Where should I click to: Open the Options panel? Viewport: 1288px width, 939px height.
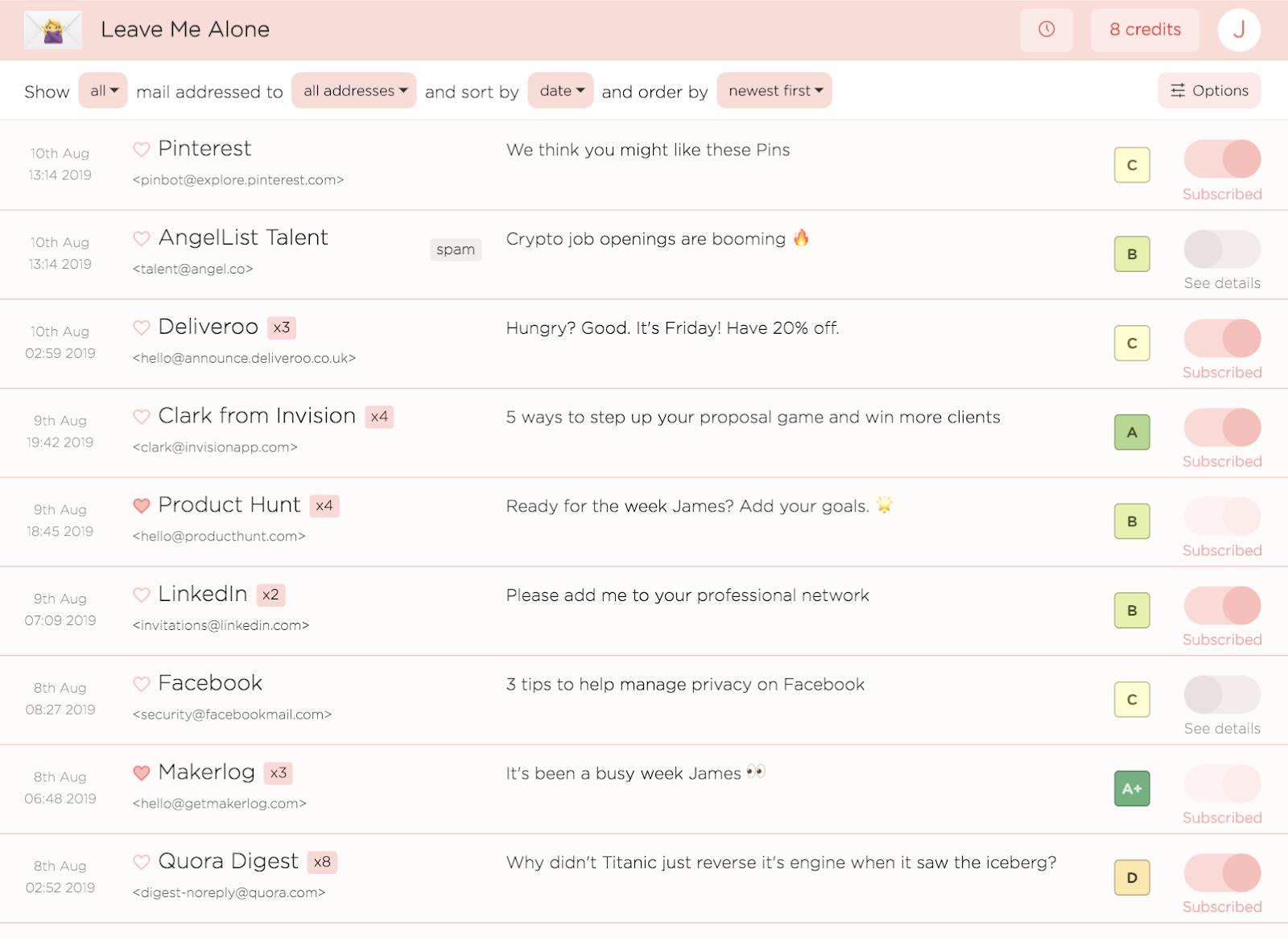click(x=1209, y=91)
